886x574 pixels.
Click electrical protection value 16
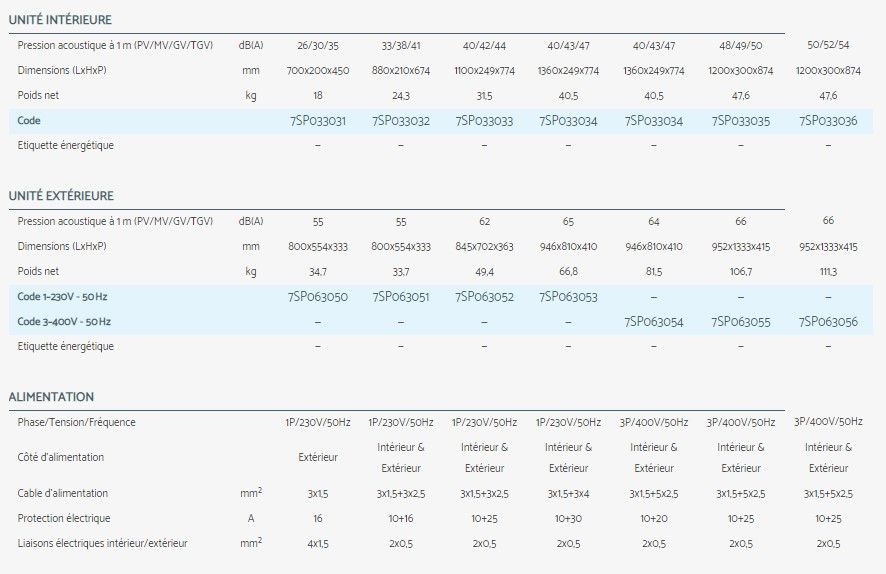click(318, 519)
